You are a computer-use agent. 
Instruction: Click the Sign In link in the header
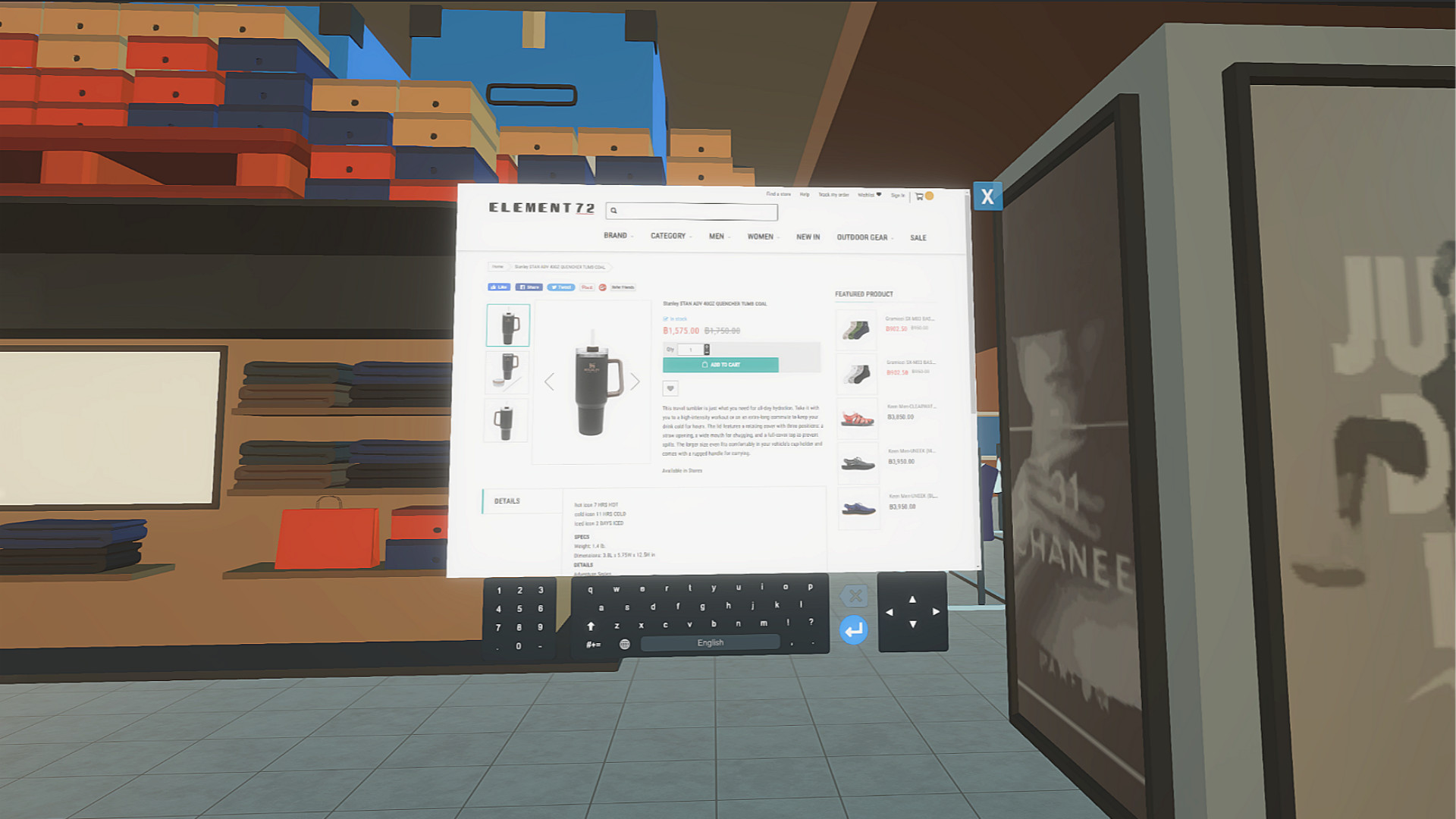point(898,195)
